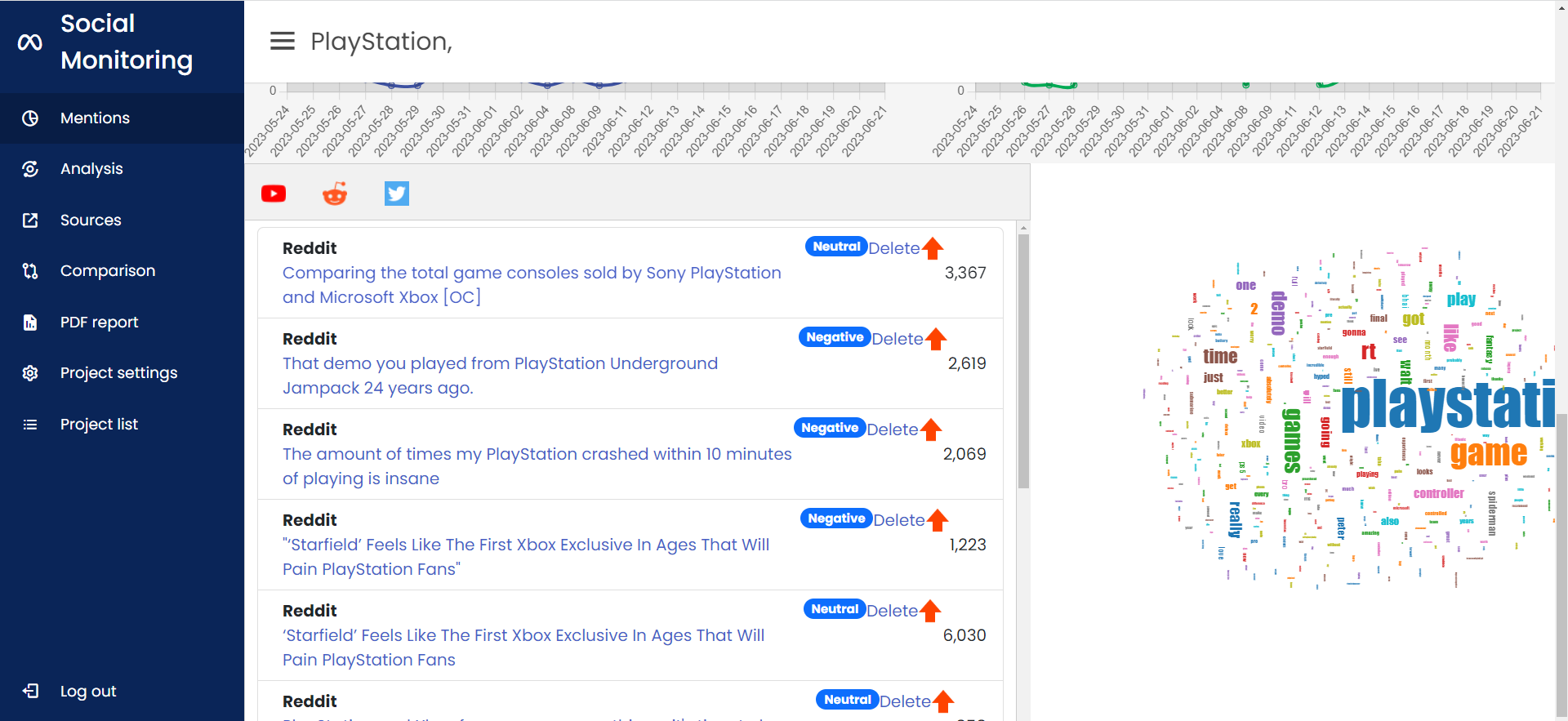
Task: Open the hamburger menu
Action: (283, 41)
